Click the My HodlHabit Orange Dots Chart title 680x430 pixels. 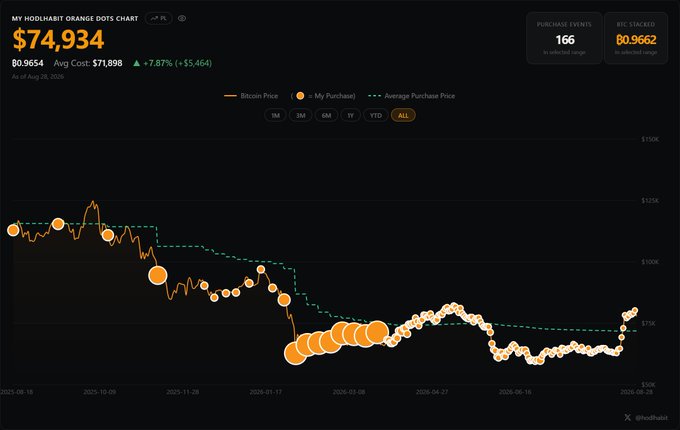(75, 19)
